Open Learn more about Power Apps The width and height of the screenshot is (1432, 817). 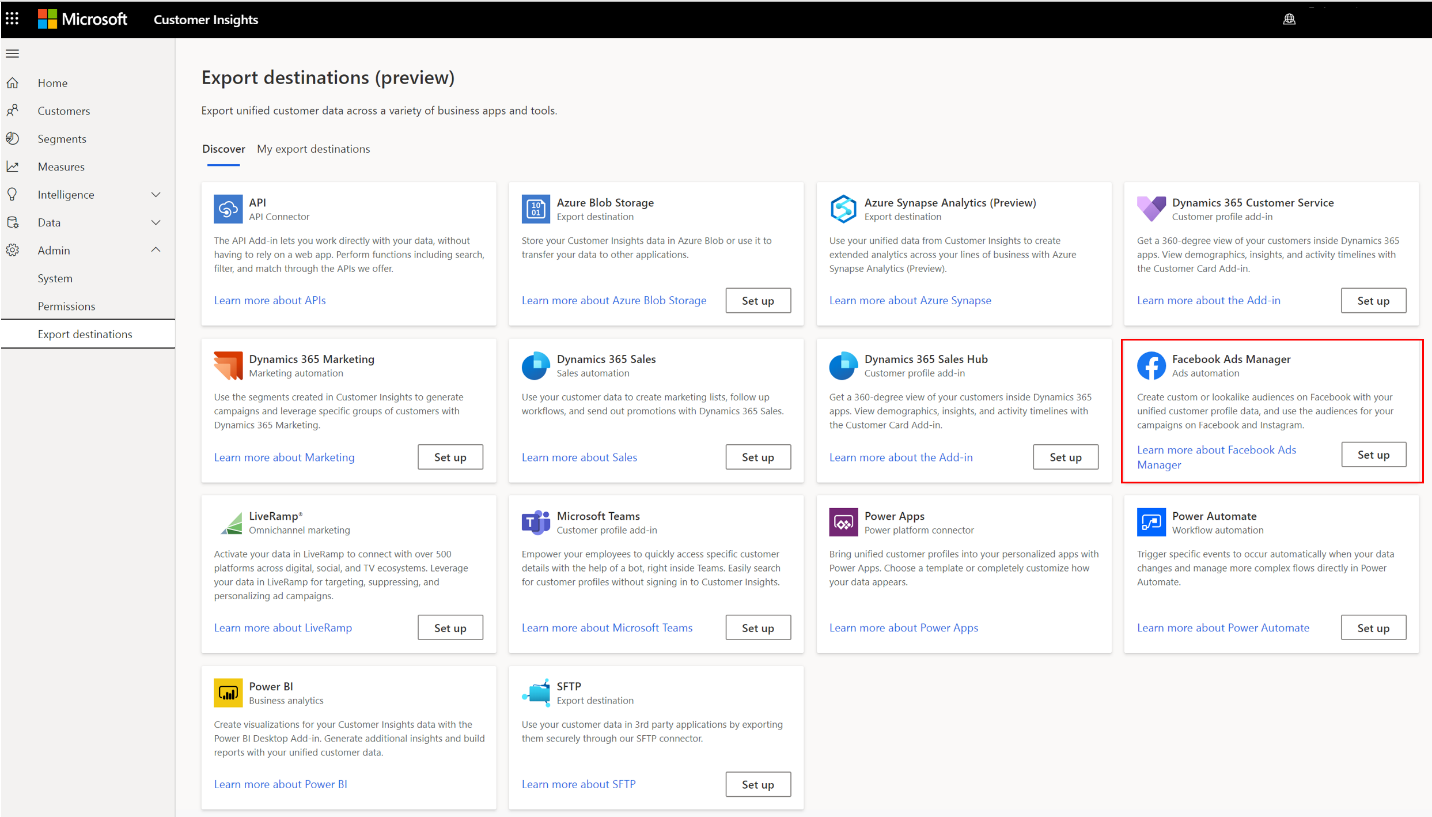pos(904,628)
